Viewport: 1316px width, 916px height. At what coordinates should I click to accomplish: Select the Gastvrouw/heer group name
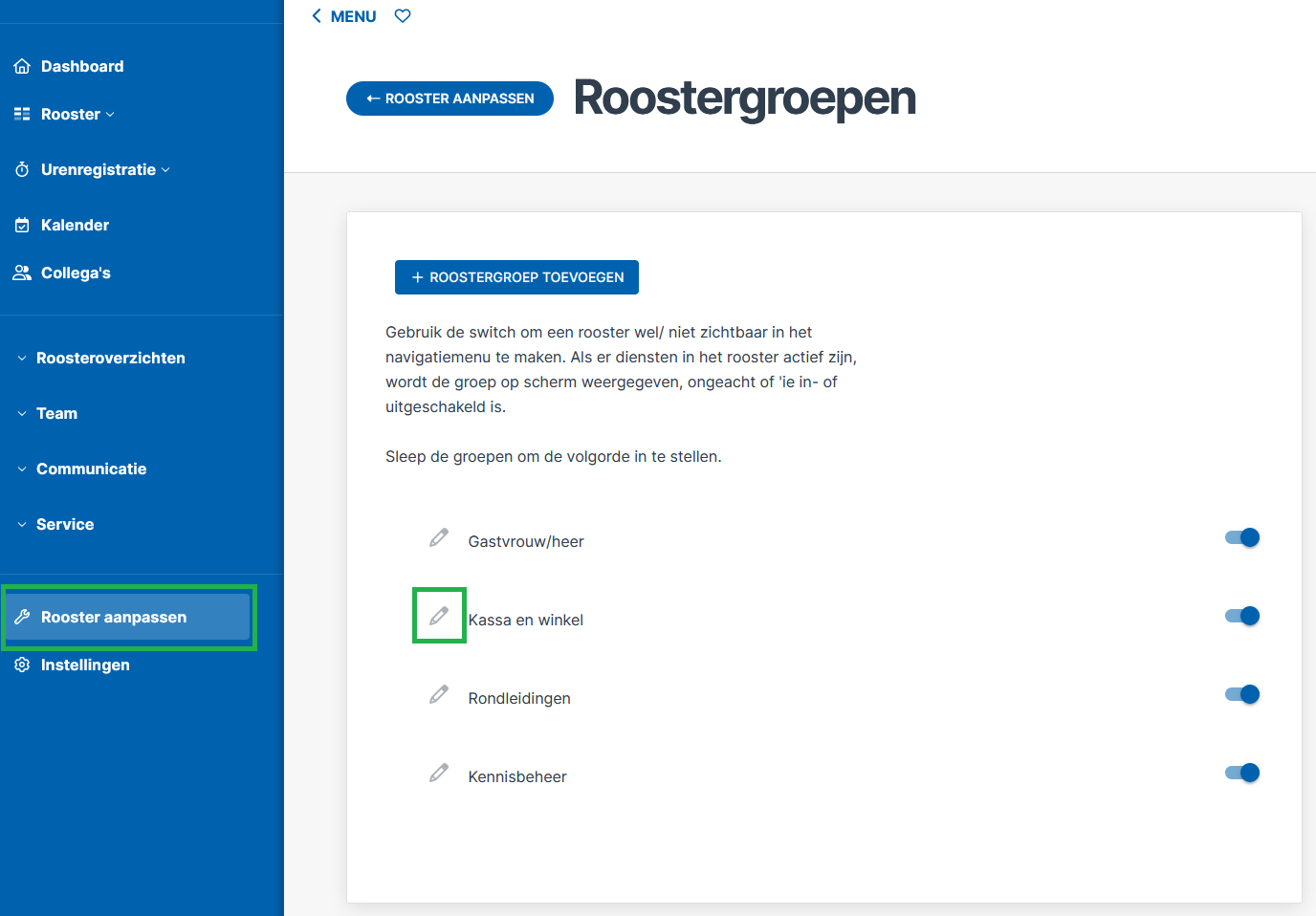(526, 541)
